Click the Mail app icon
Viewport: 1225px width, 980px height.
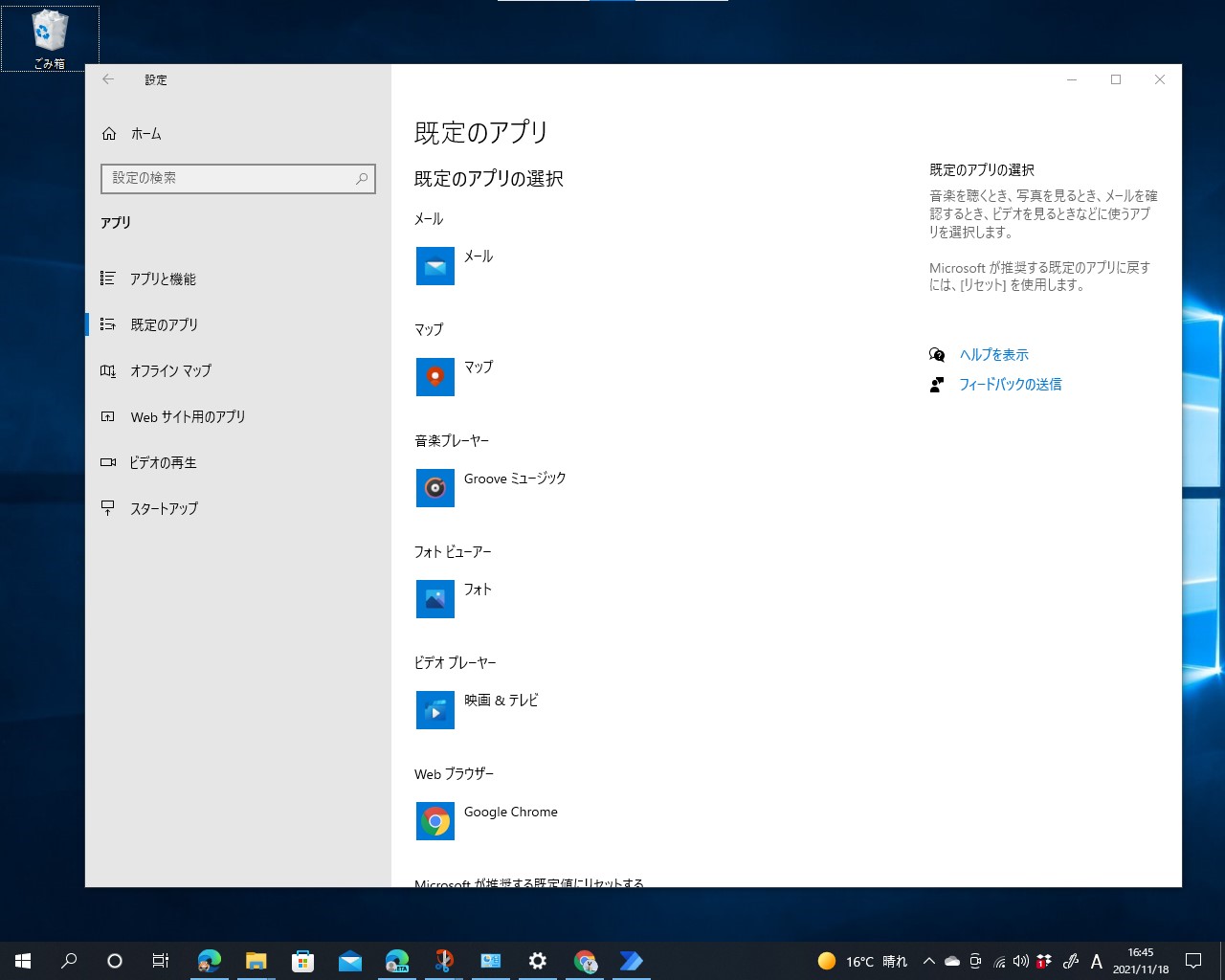coord(435,266)
